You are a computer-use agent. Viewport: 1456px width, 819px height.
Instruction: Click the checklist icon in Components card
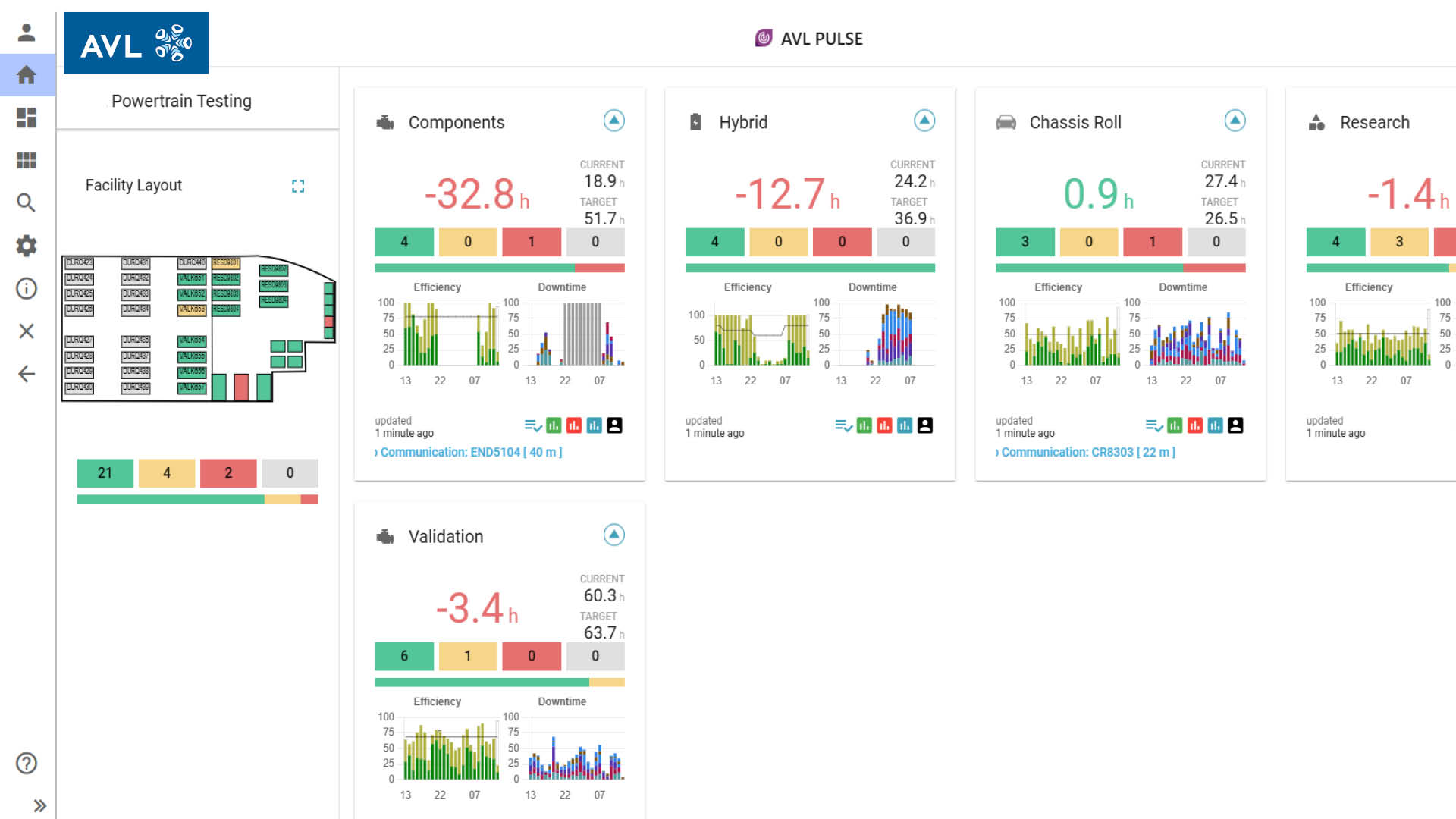(532, 425)
